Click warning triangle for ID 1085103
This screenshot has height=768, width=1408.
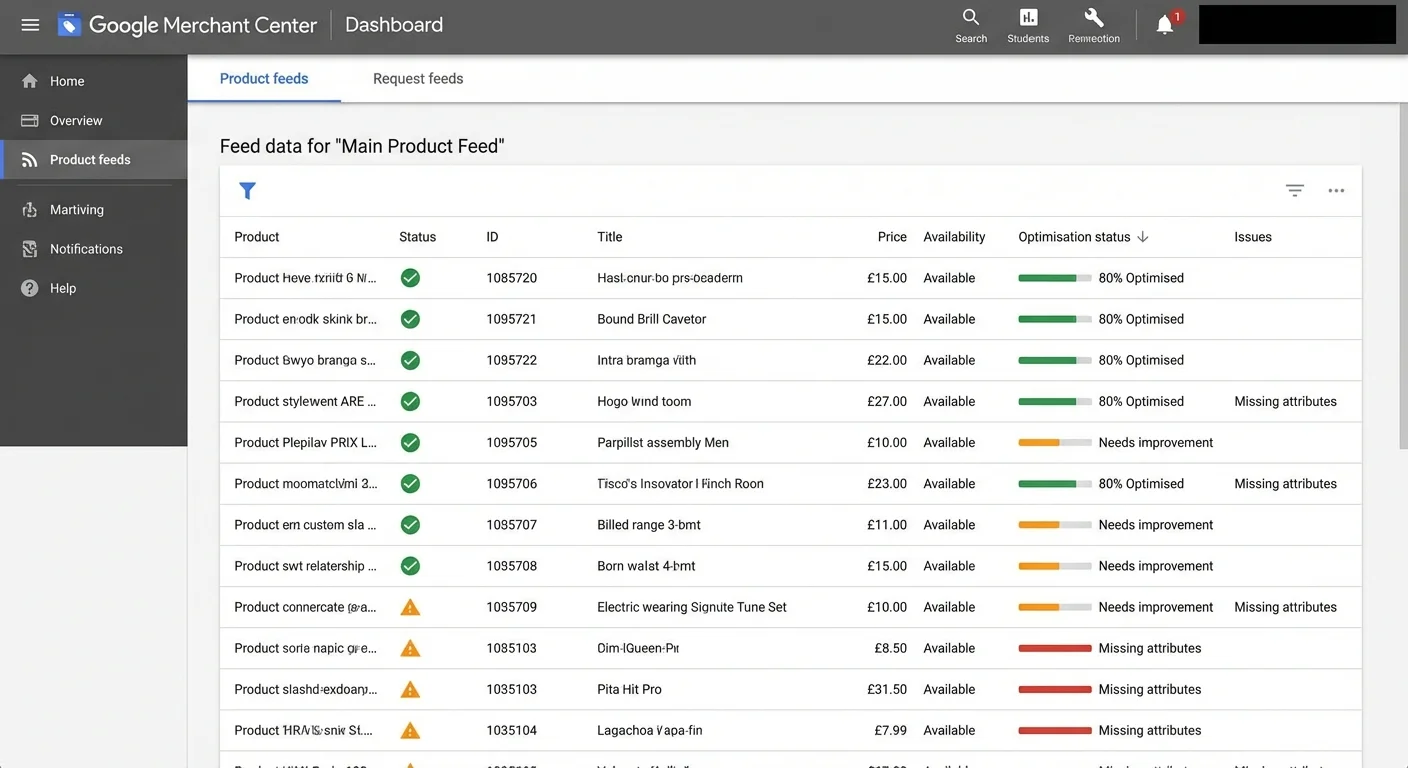410,648
